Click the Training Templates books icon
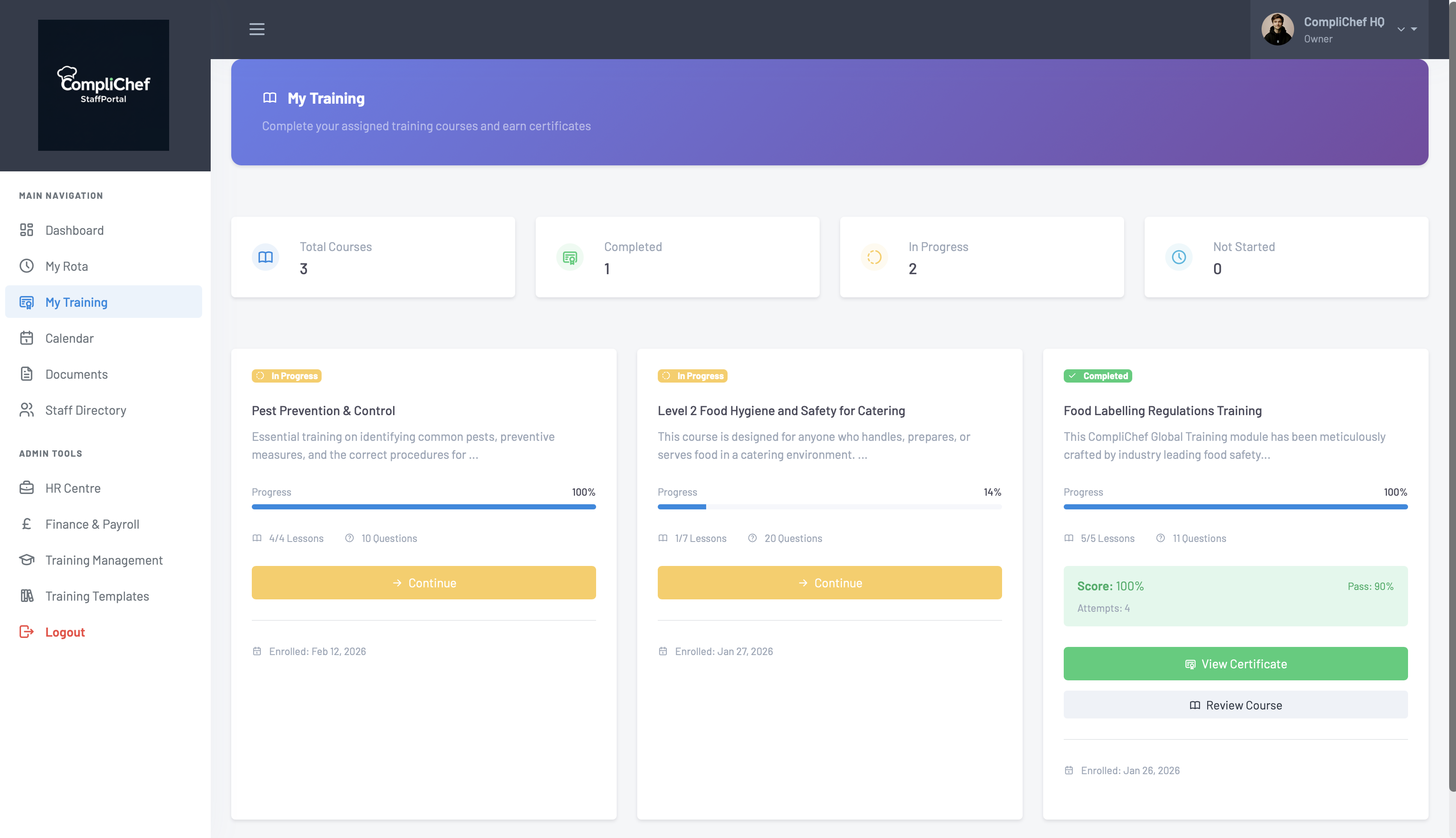 27,596
